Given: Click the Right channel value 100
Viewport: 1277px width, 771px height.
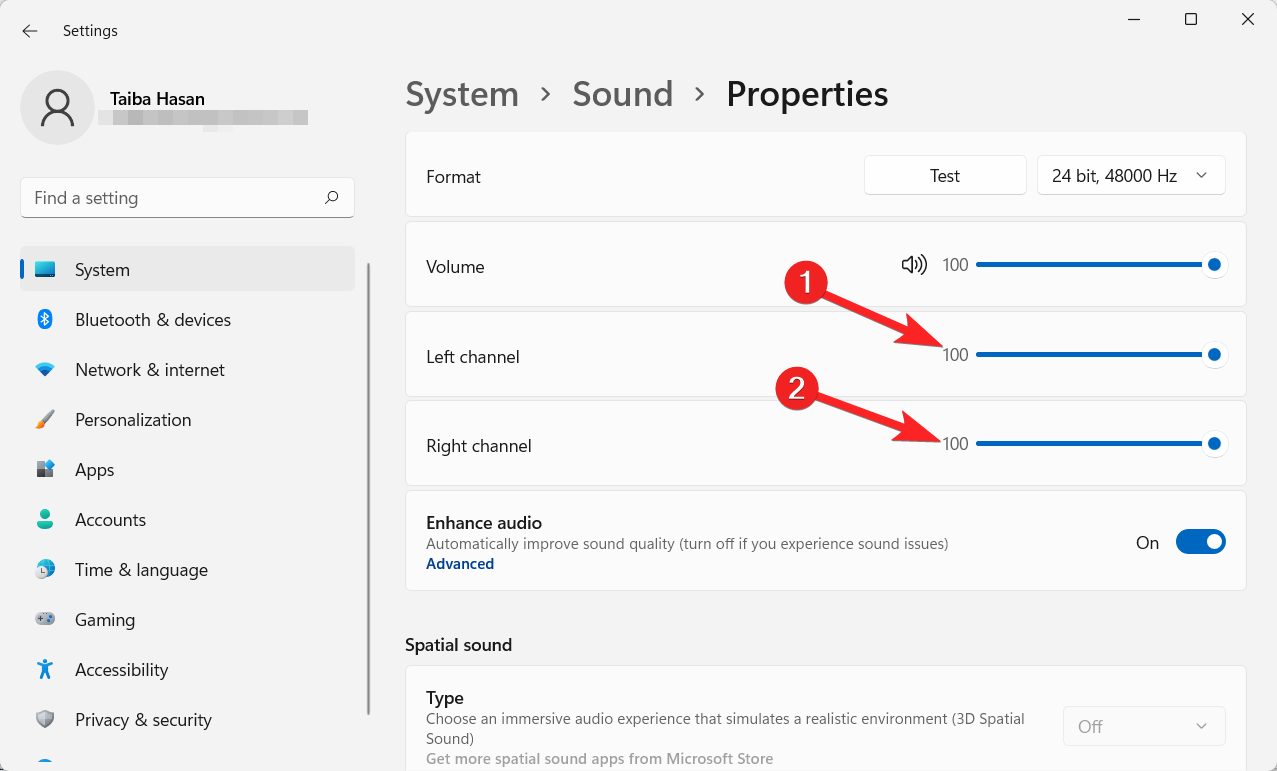Looking at the screenshot, I should tap(956, 444).
